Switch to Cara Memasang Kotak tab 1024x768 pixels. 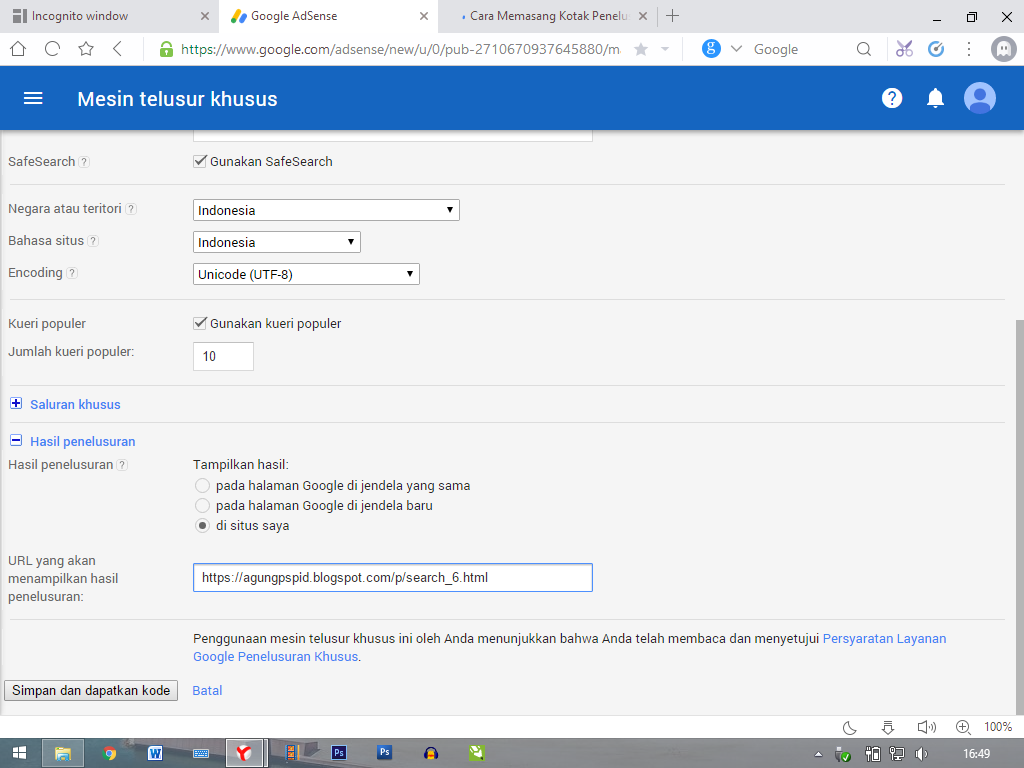click(x=540, y=16)
